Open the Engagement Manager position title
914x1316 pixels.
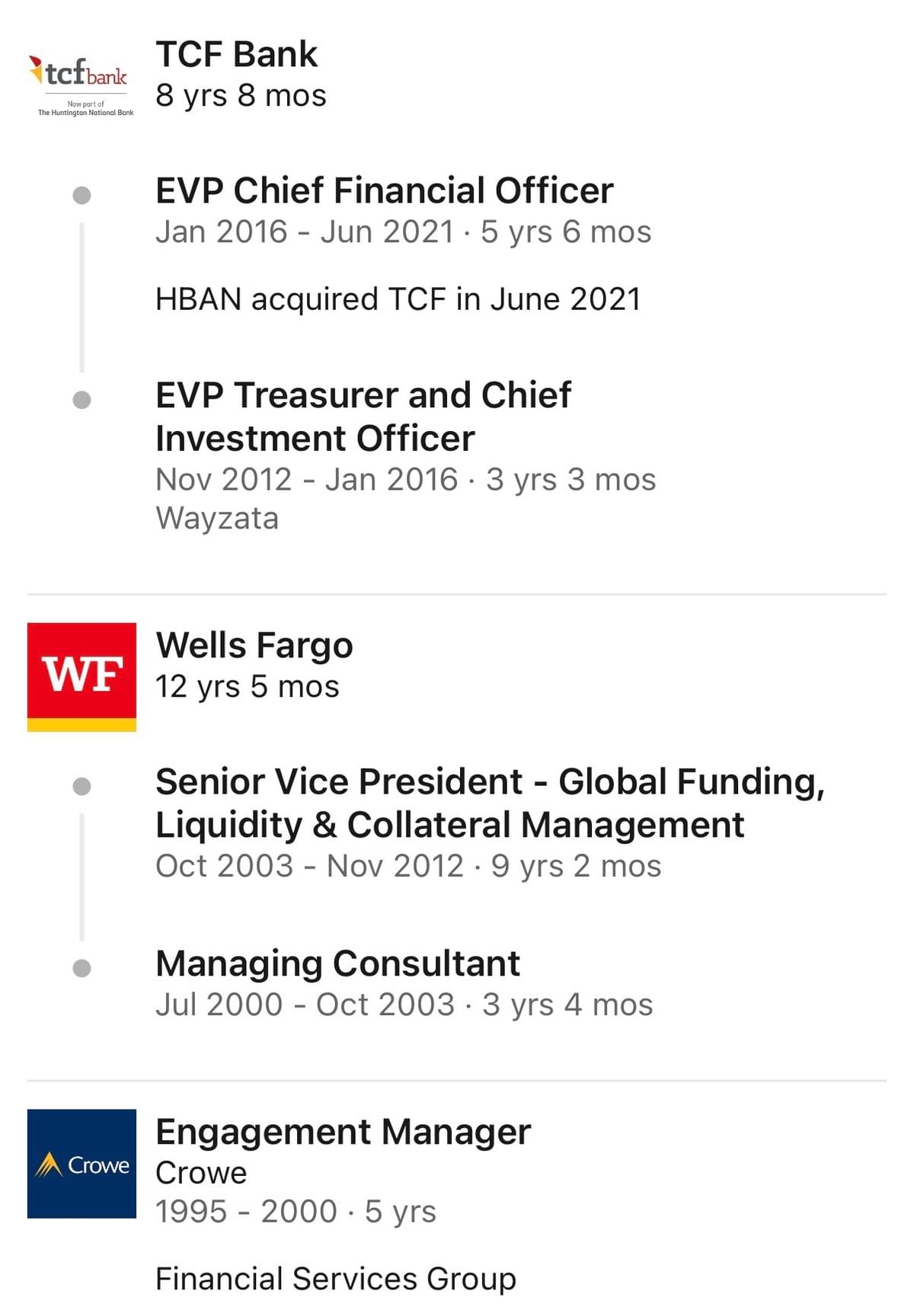(x=343, y=1132)
